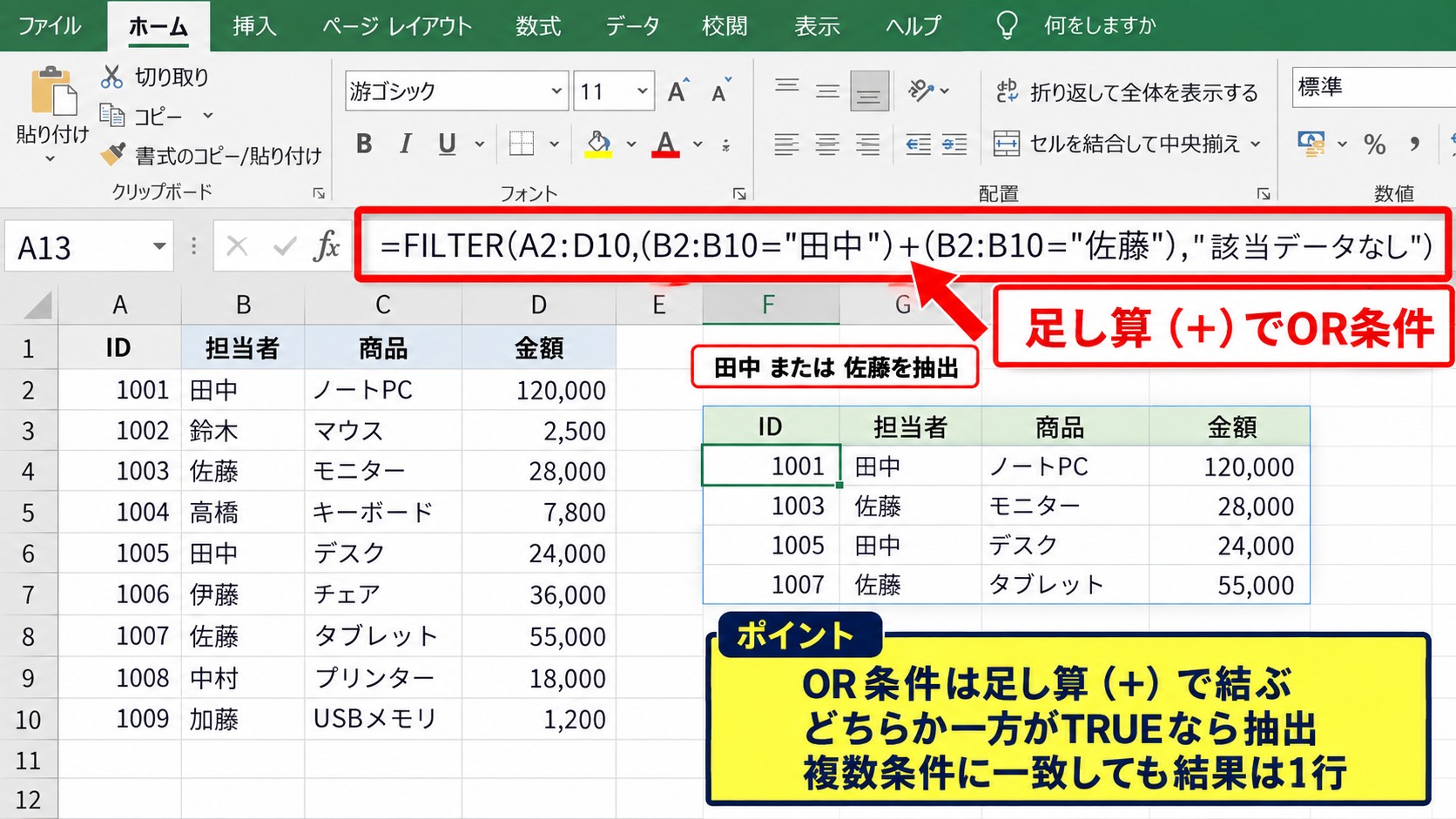
Task: Open the Name Box dropdown arrow
Action: tap(159, 246)
